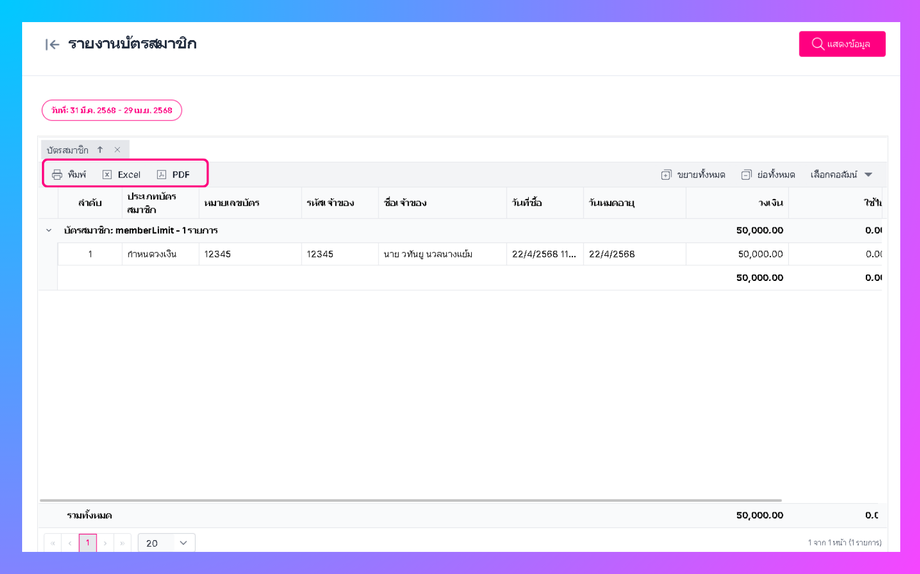This screenshot has height=574, width=920.
Task: Click the second column header, wrapped on two lines
Action: coord(160,203)
